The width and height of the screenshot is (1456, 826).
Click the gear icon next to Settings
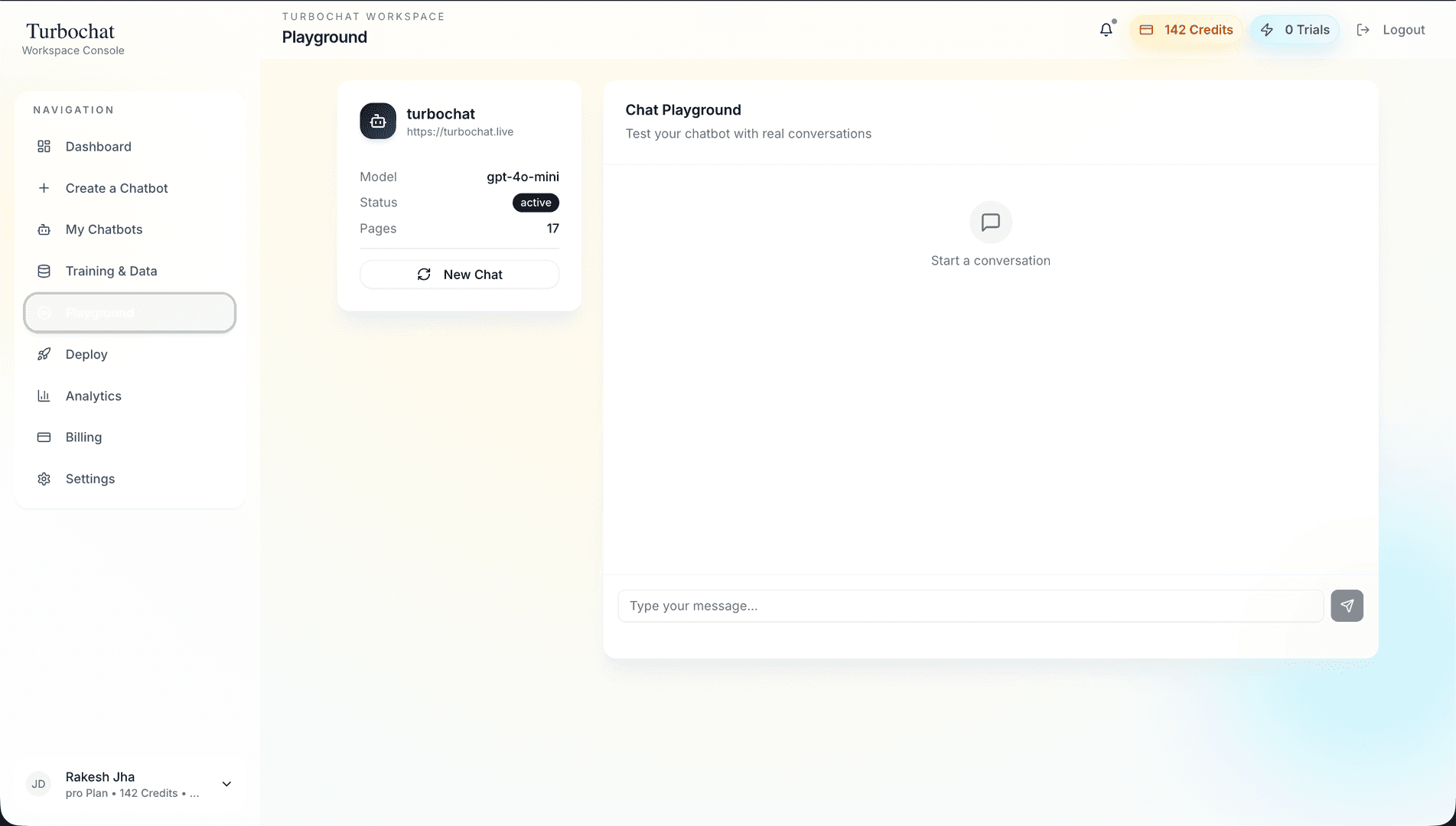pos(44,479)
